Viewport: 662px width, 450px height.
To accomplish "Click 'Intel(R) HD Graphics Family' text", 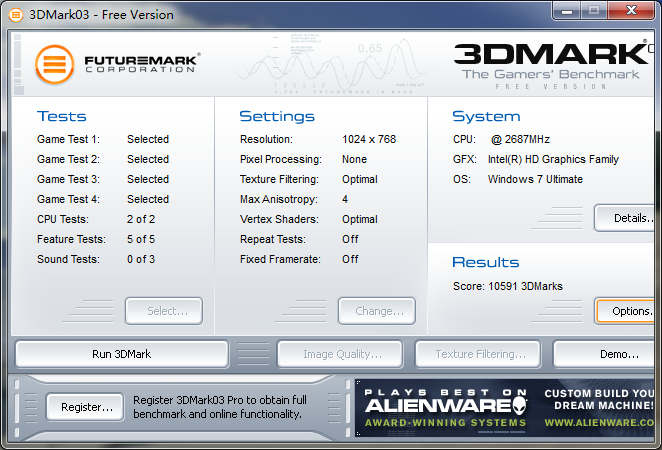I will click(x=553, y=159).
